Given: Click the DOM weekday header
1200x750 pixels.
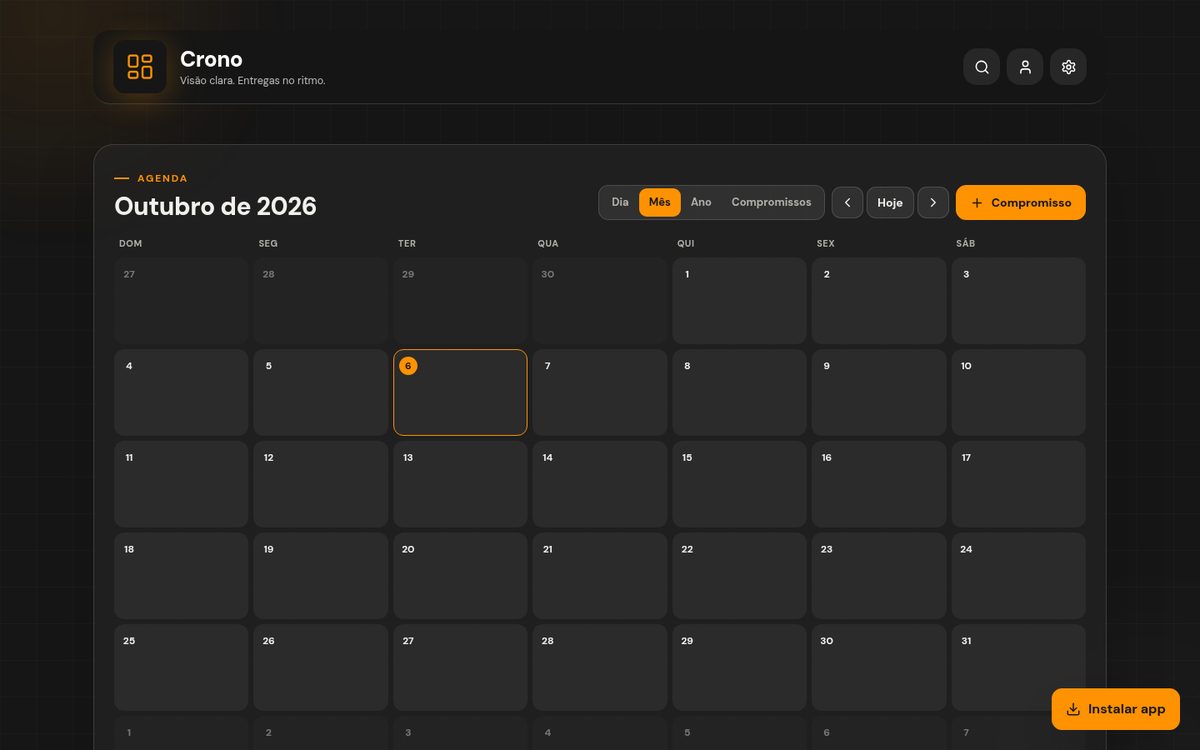Looking at the screenshot, I should (x=130, y=243).
